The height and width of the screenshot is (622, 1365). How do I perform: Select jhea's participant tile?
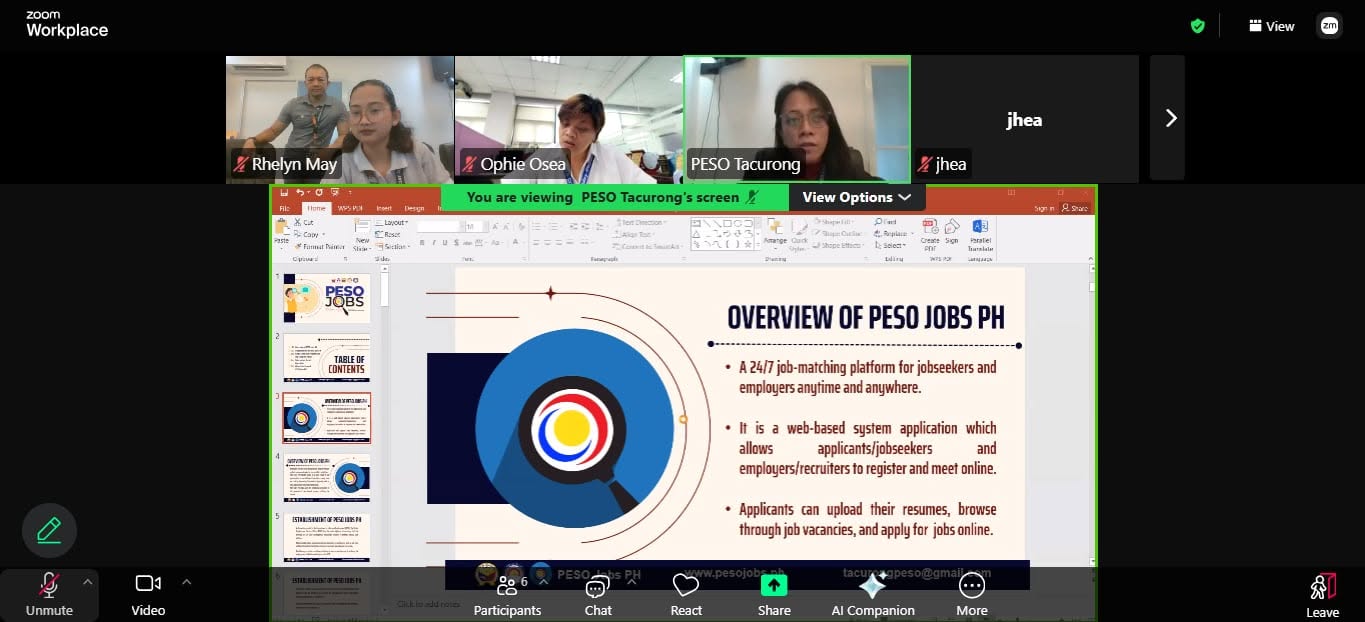pyautogui.click(x=1024, y=119)
